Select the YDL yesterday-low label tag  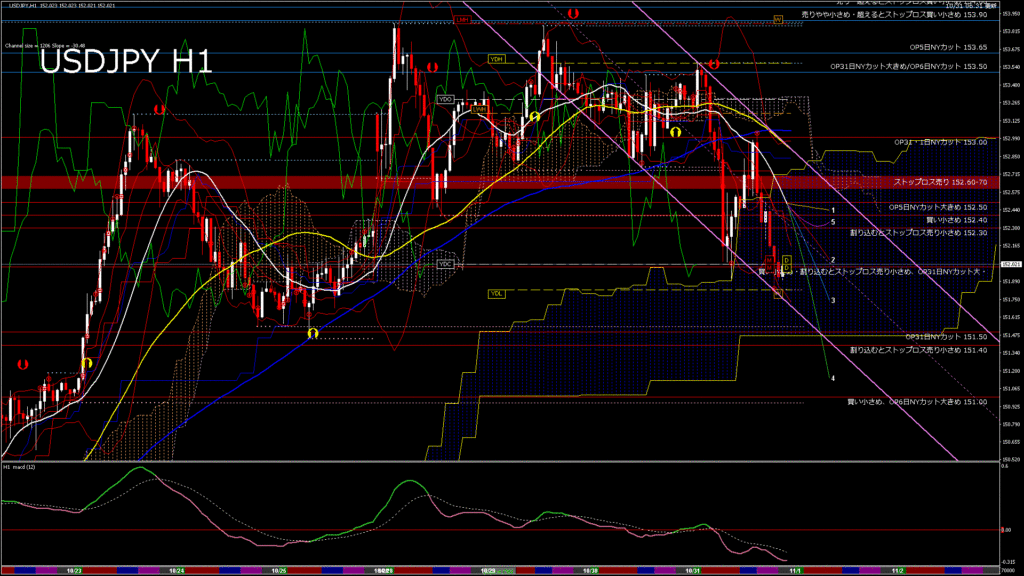(x=496, y=293)
